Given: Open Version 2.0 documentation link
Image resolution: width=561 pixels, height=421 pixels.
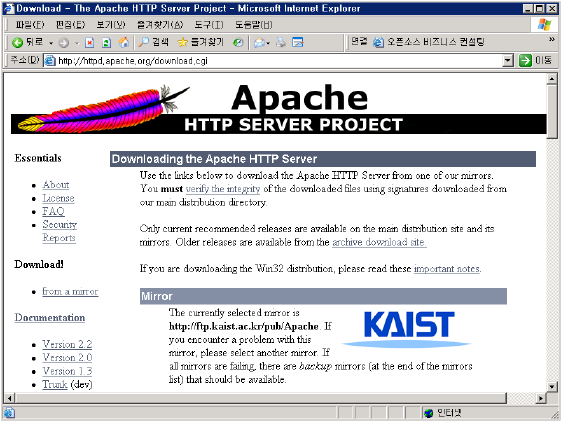Looking at the screenshot, I should pyautogui.click(x=67, y=358).
